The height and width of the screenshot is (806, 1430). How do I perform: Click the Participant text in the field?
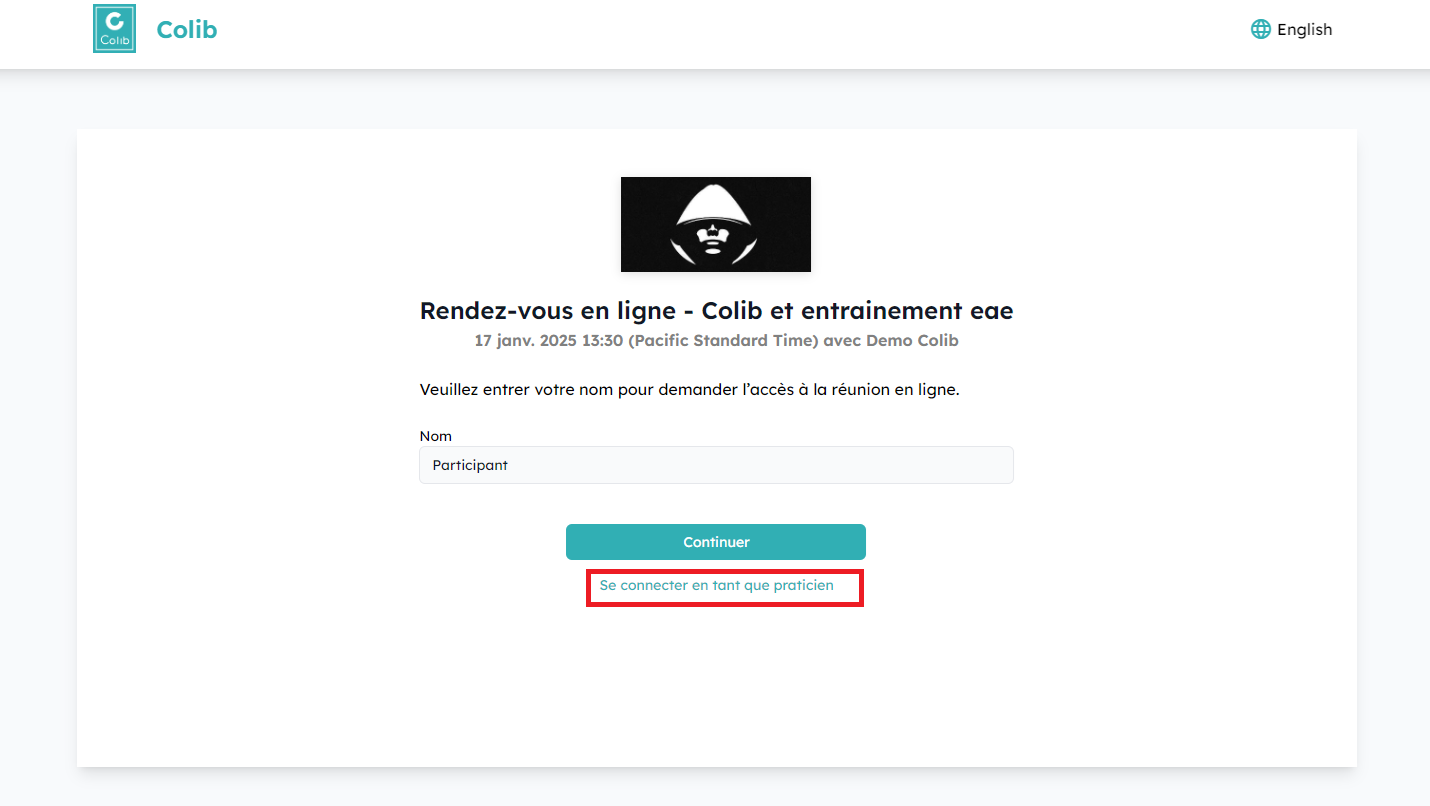pos(470,465)
